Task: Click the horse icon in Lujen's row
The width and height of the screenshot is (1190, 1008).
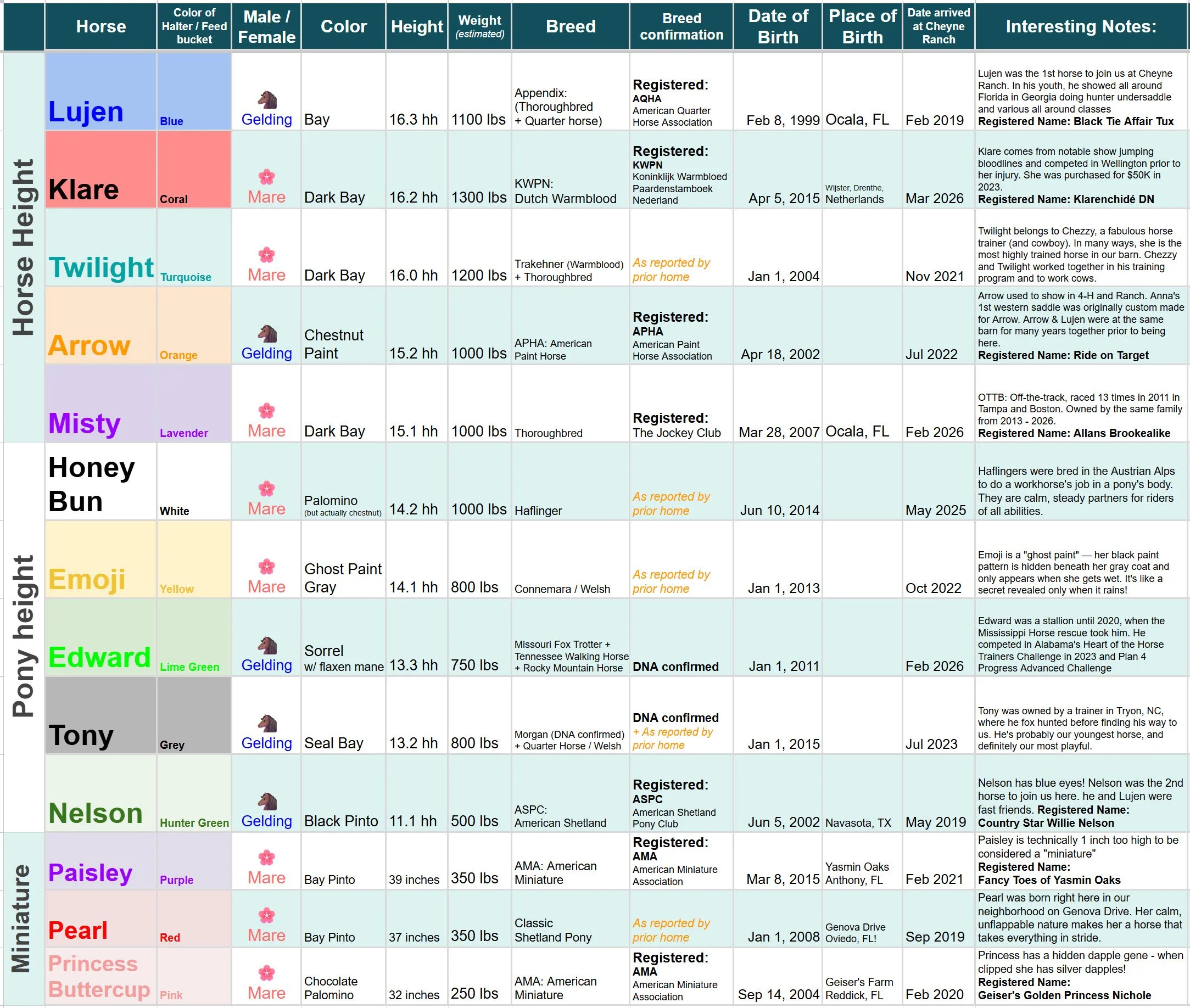Action: (x=267, y=100)
